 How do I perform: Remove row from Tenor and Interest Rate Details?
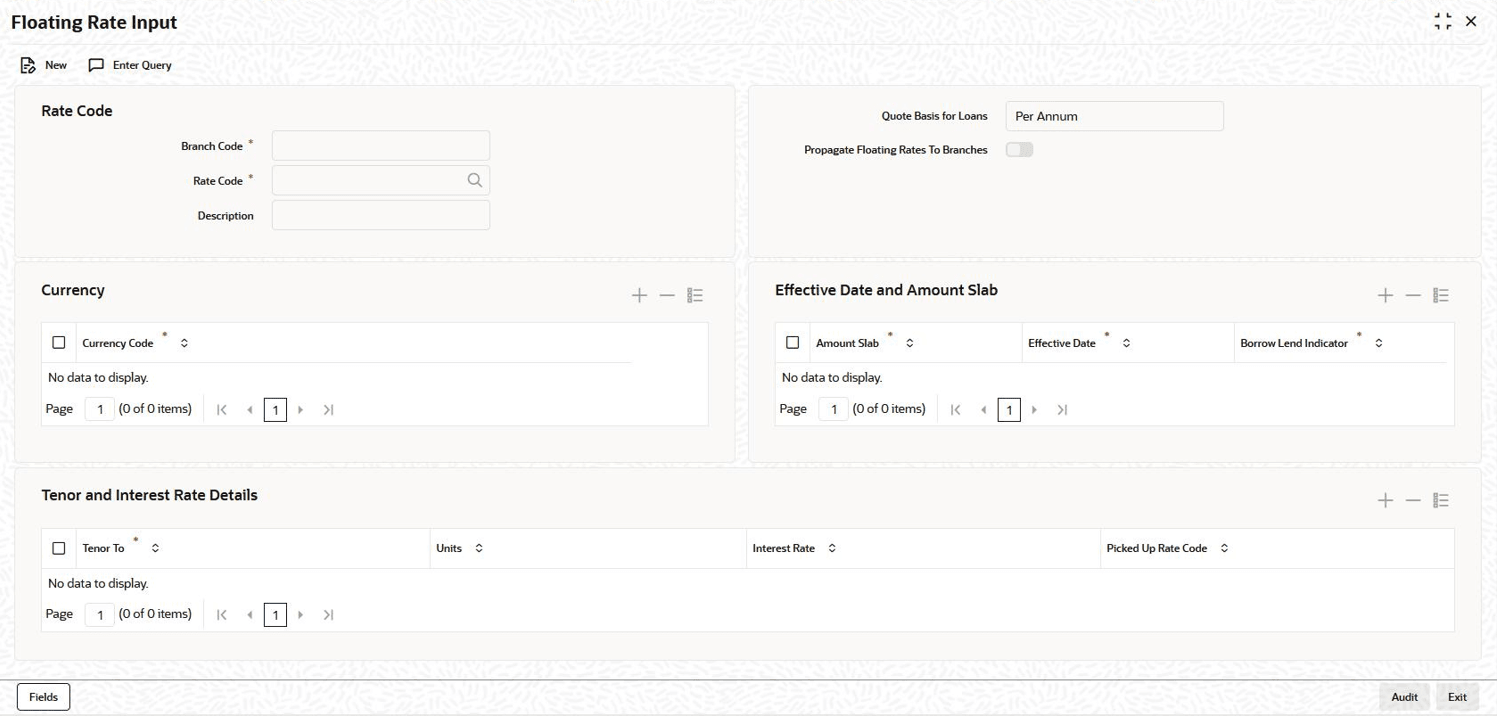pyautogui.click(x=1413, y=500)
